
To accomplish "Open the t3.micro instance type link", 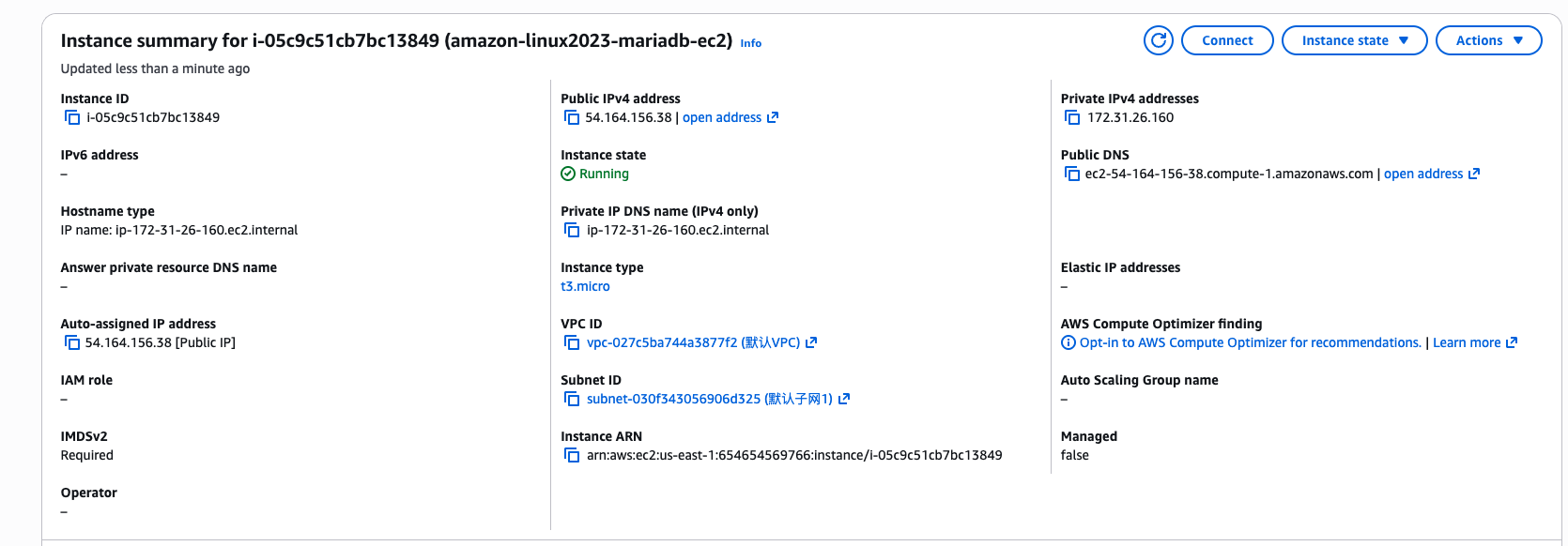I will tap(585, 286).
